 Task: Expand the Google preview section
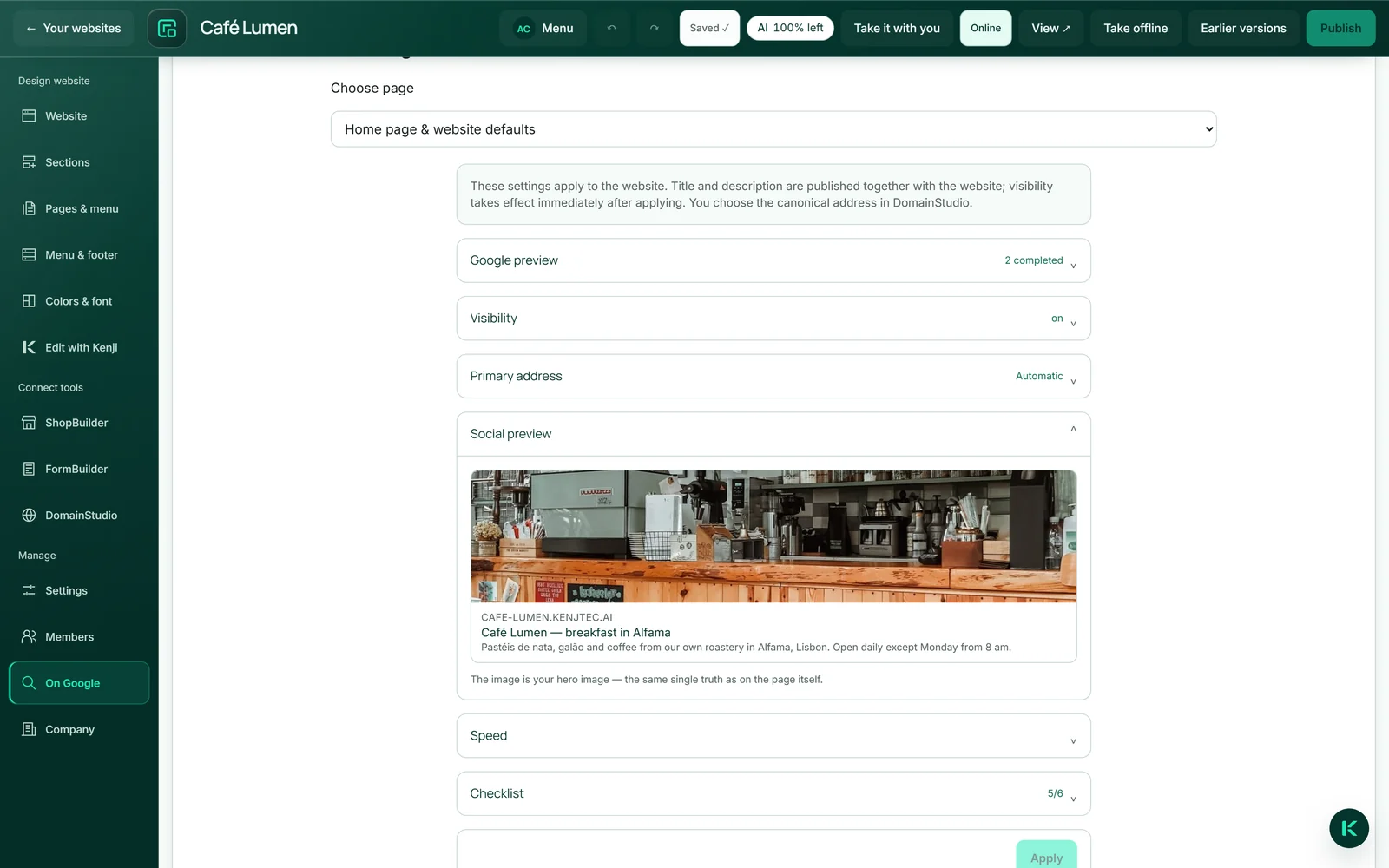pos(773,260)
